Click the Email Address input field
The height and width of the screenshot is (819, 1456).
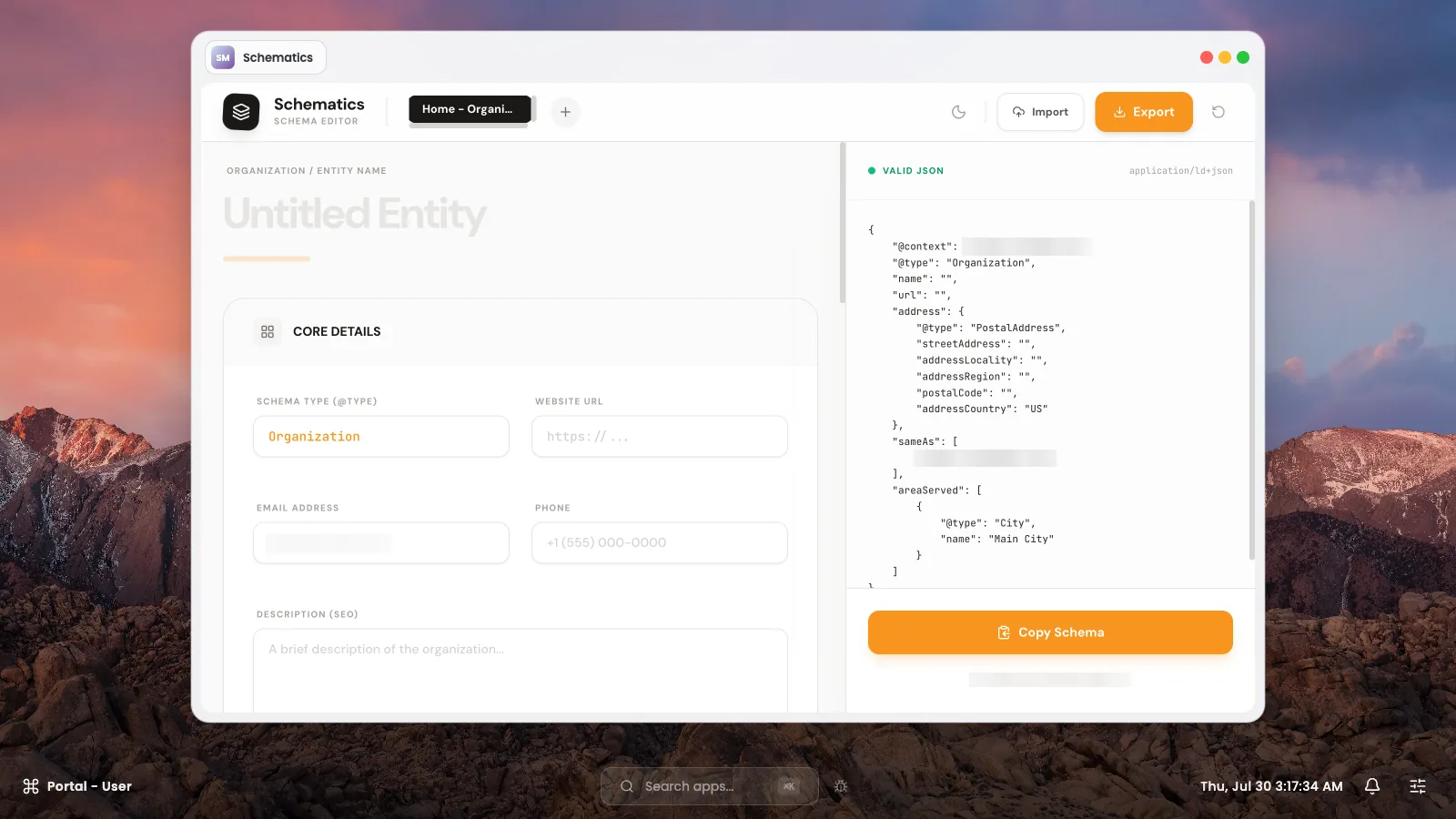381,543
